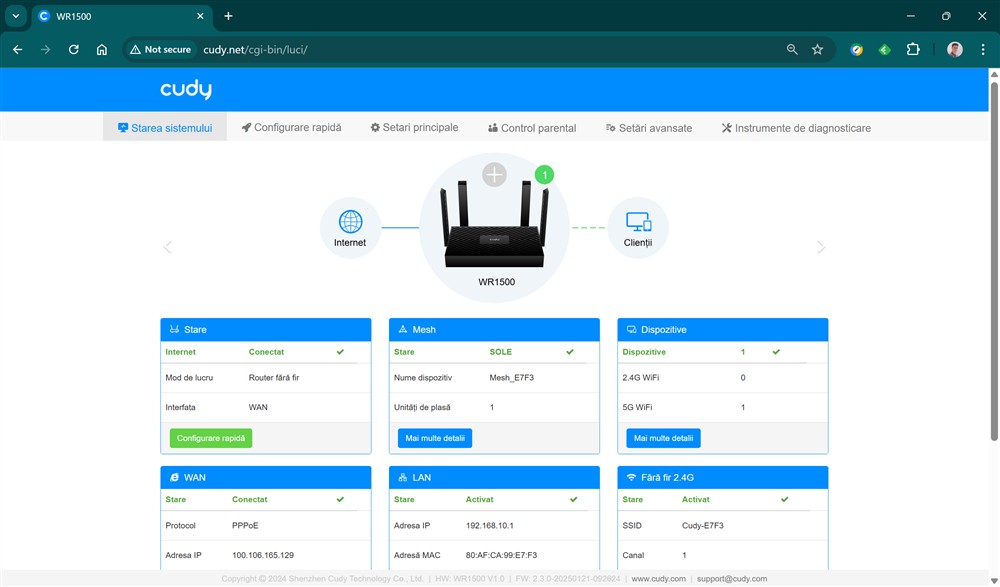Click the green Configurare rapidă button
This screenshot has height=587, width=1000.
click(211, 438)
